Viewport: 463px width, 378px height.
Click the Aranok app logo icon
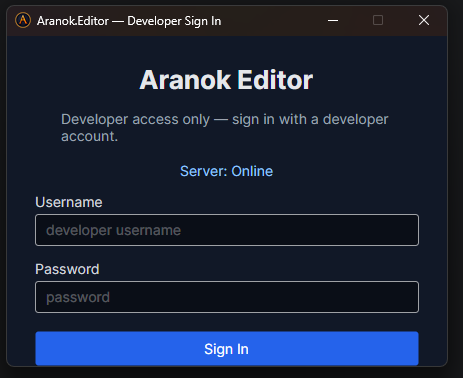point(23,20)
